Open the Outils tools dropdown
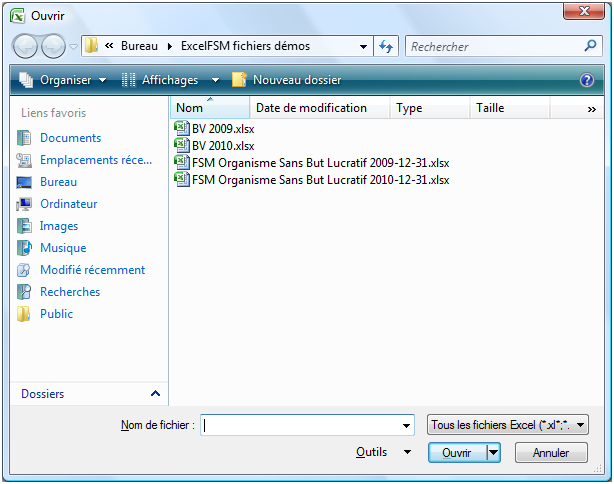The image size is (614, 484). pos(383,452)
